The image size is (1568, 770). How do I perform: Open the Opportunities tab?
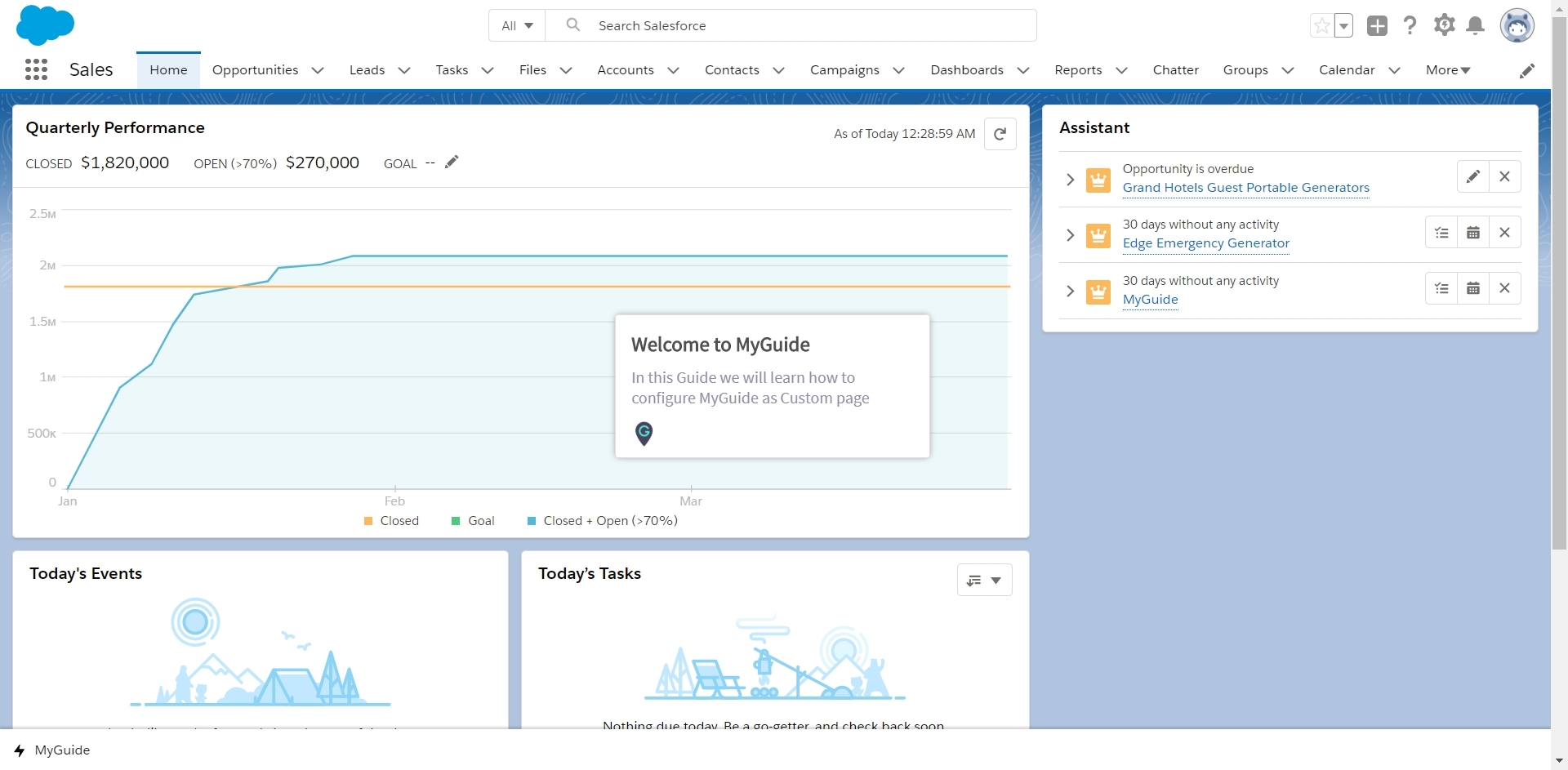coord(256,70)
